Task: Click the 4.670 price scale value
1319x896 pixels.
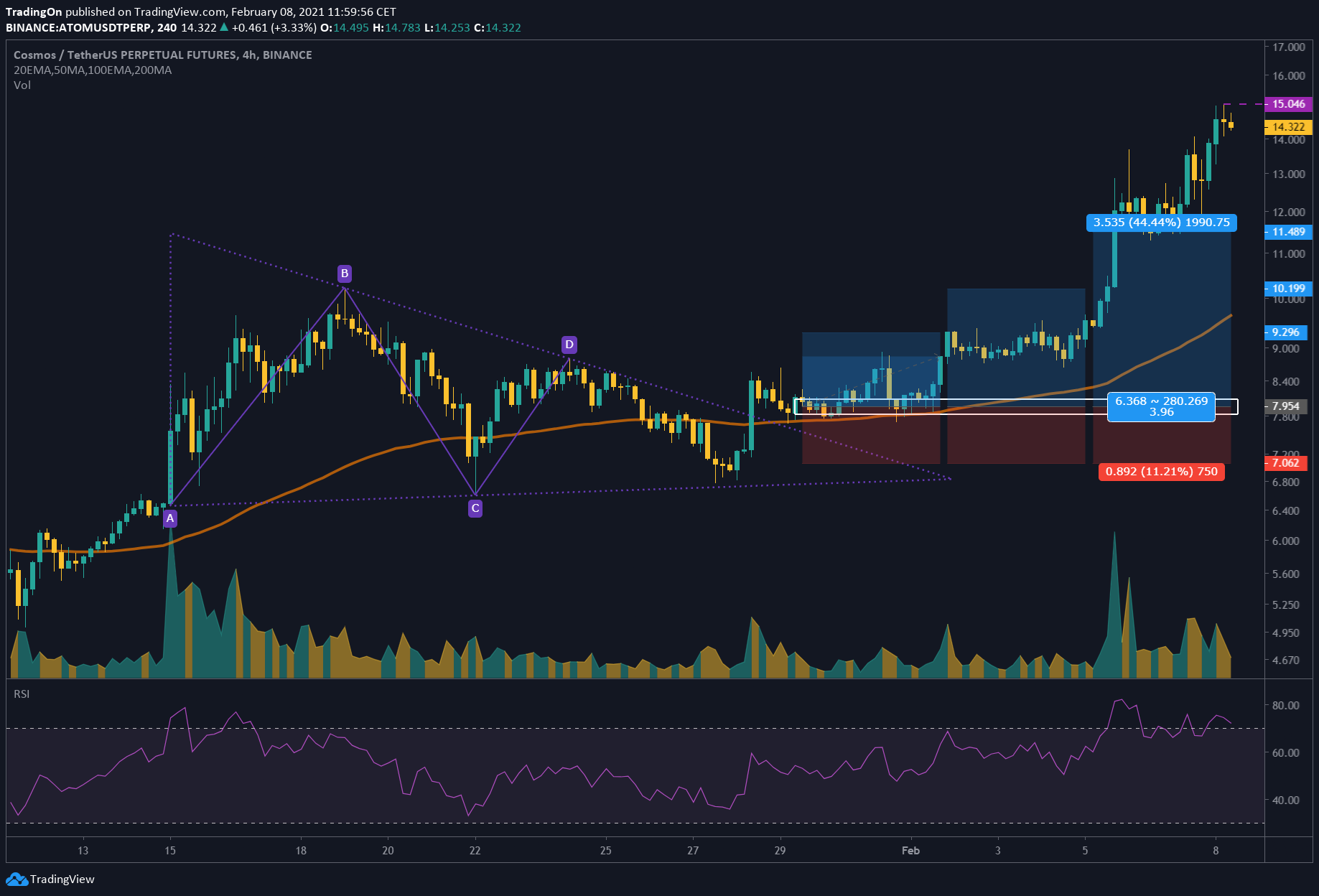Action: (1285, 660)
